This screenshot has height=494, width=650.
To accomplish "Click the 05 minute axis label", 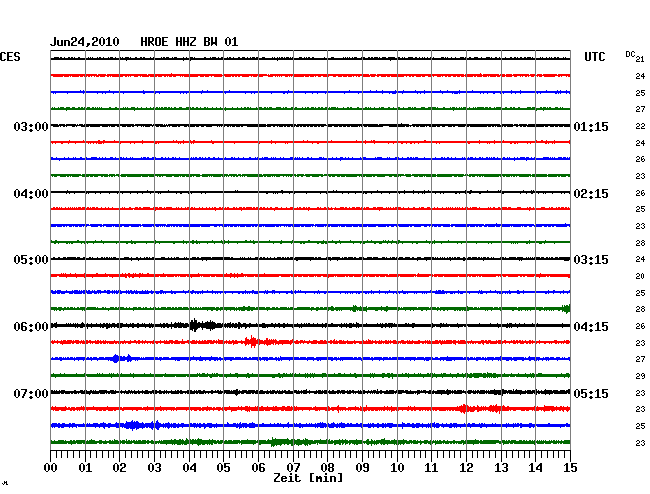I will [223, 468].
